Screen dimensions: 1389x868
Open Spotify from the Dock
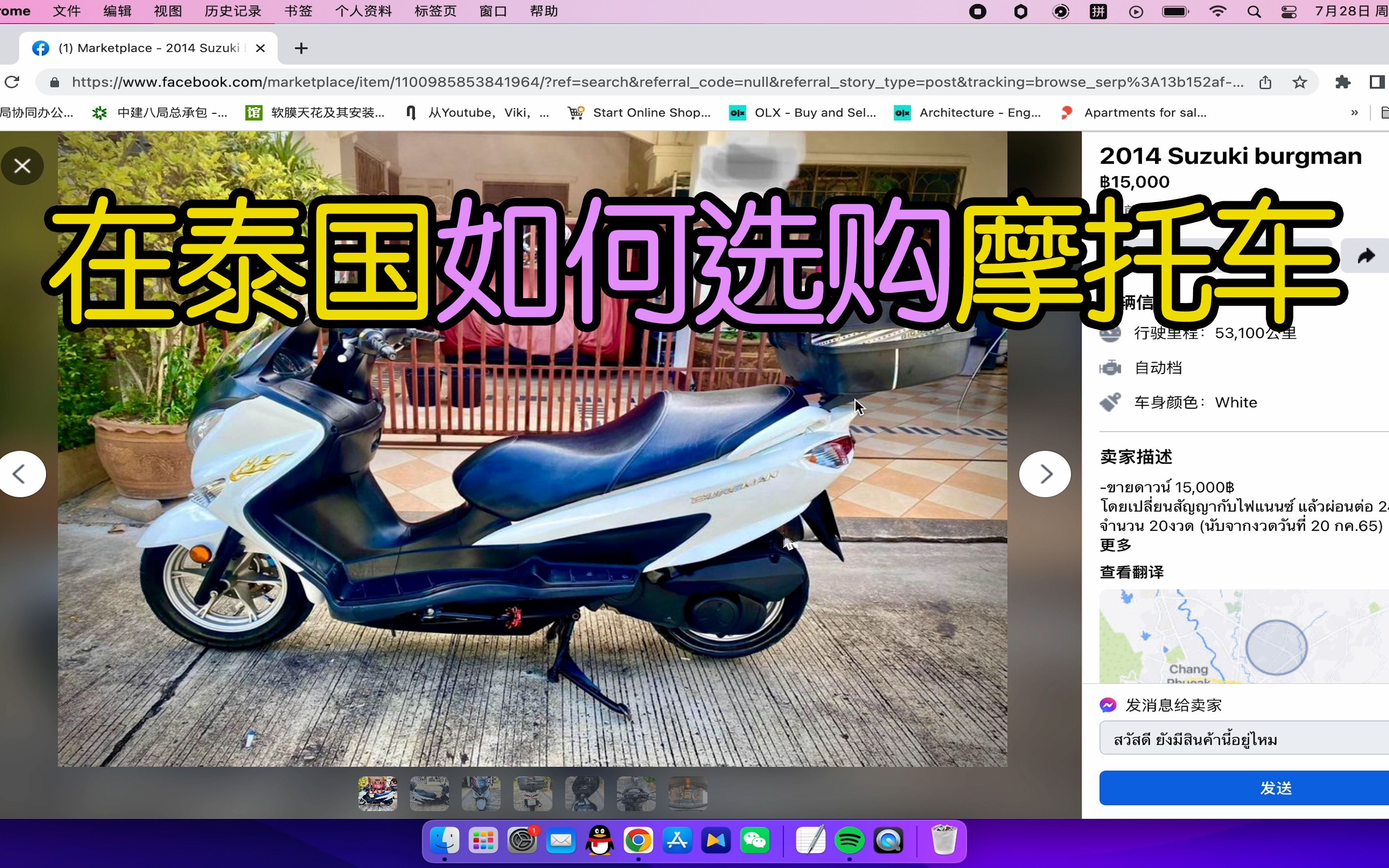[850, 841]
